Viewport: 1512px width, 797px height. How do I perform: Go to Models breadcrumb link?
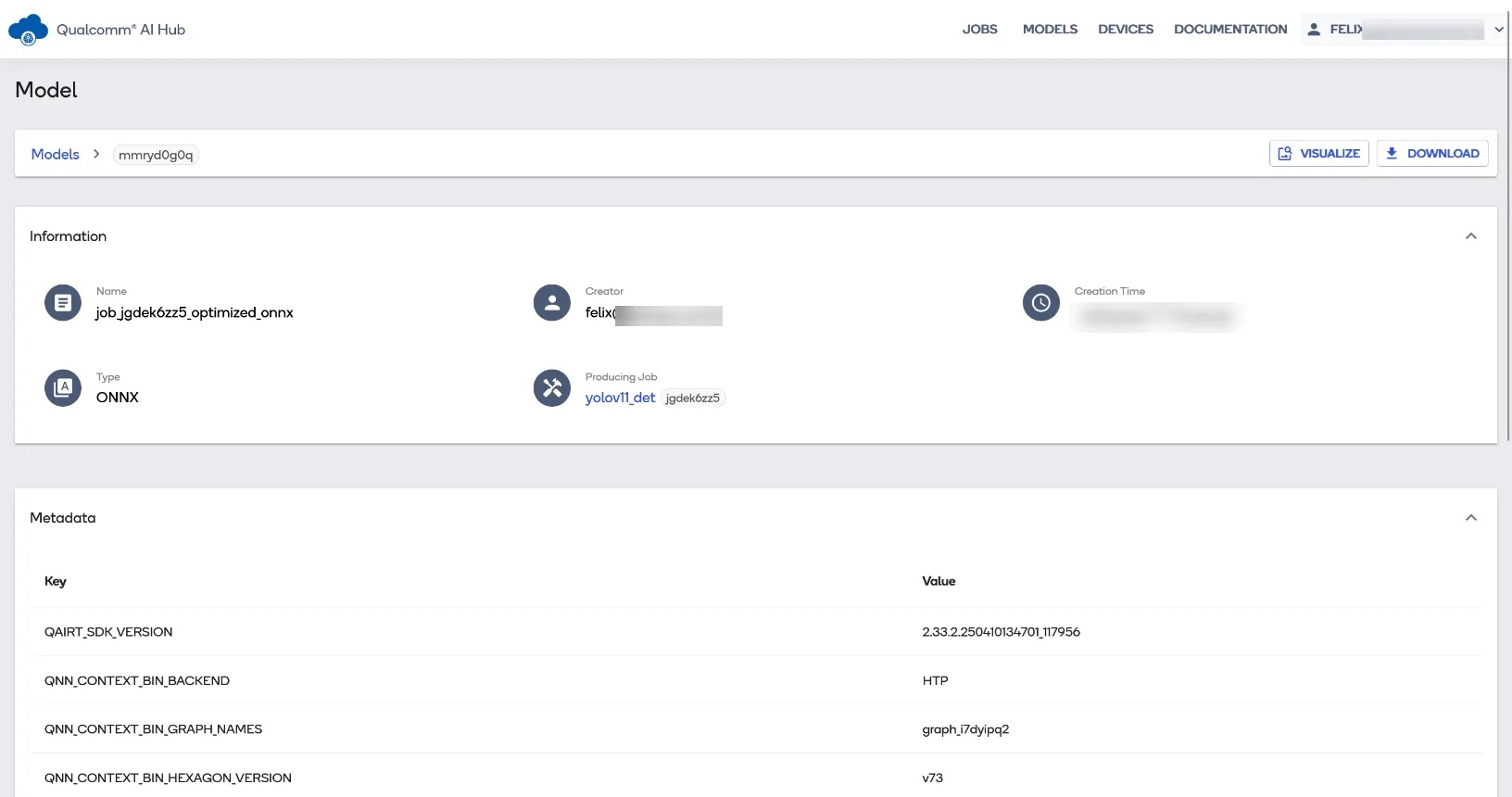tap(56, 155)
